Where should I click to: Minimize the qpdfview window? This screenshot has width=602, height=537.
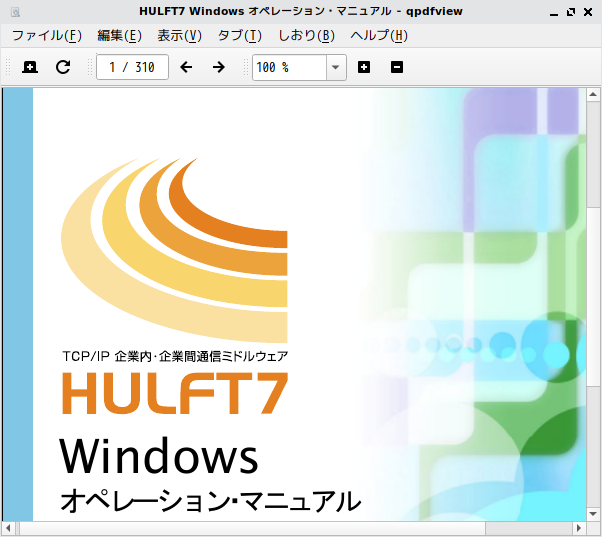pyautogui.click(x=554, y=13)
